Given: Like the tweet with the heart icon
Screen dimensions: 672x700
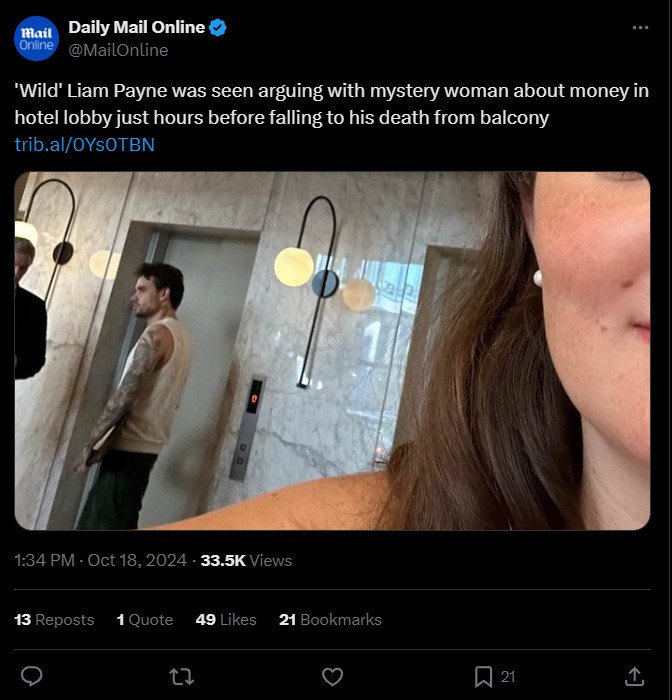Looking at the screenshot, I should coord(333,677).
